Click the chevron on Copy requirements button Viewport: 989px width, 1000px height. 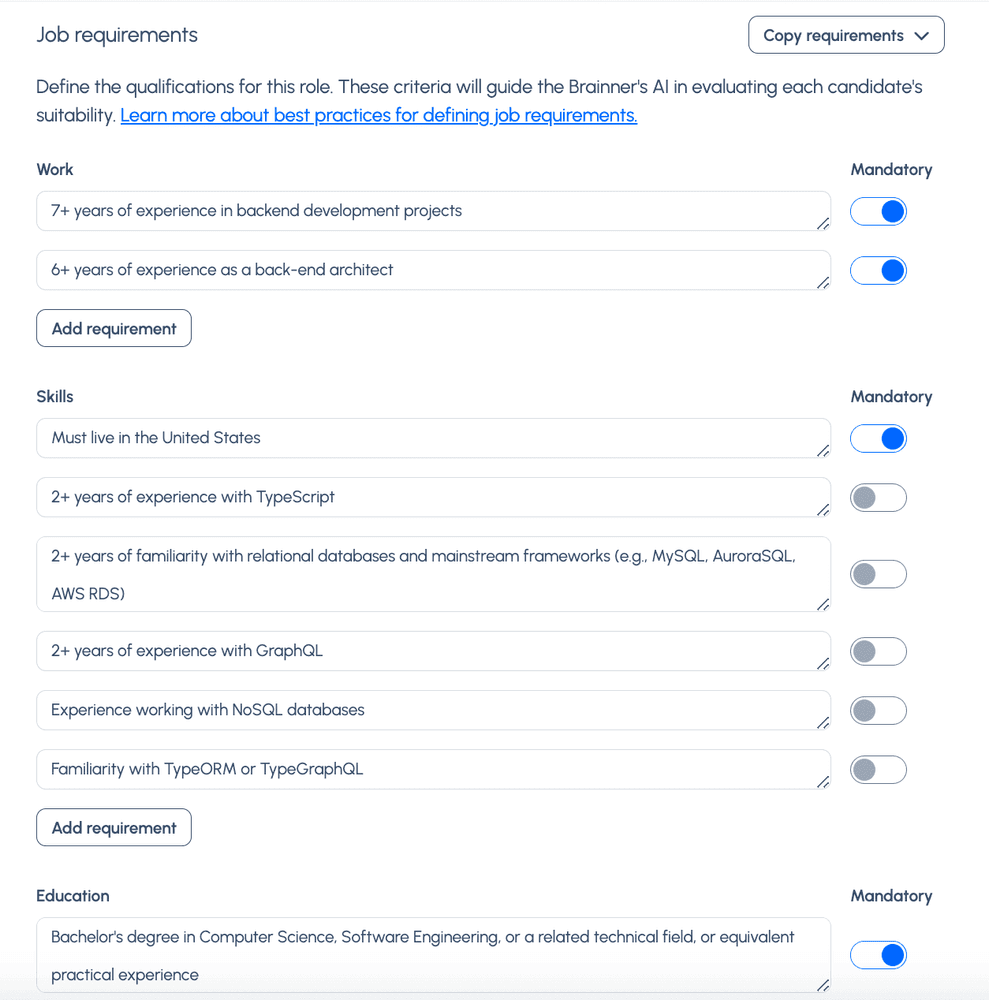pos(922,36)
